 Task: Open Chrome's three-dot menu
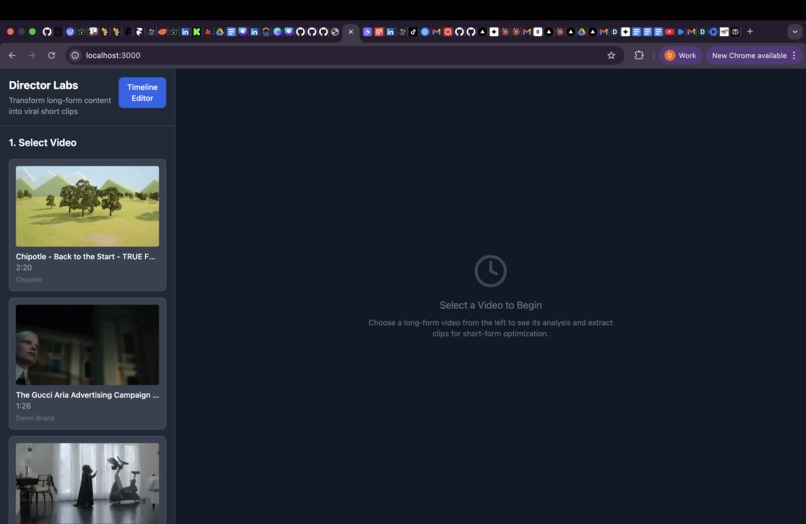pyautogui.click(x=794, y=55)
